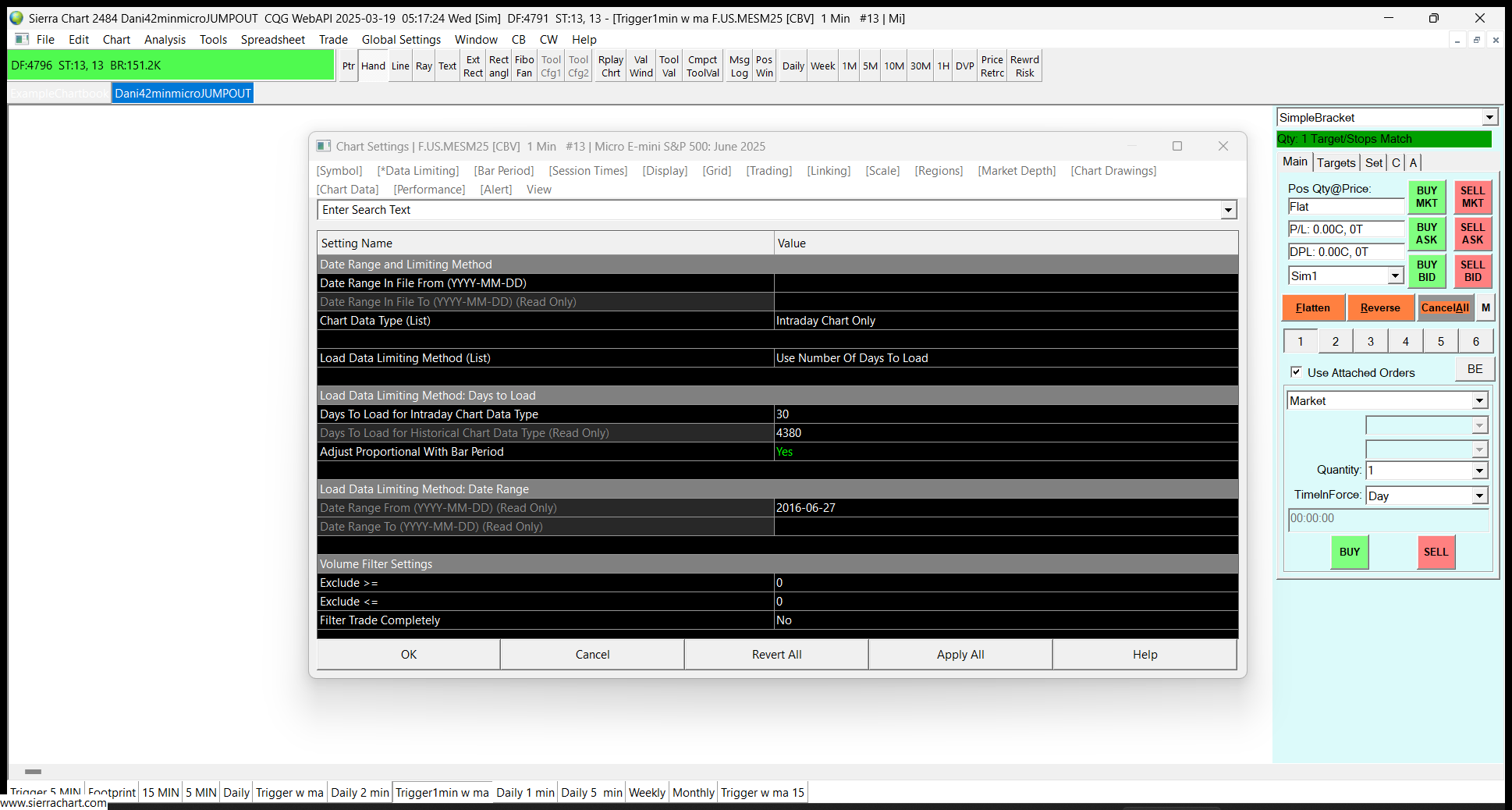Select the Text drawing tool
Image resolution: width=1512 pixels, height=810 pixels.
(447, 66)
